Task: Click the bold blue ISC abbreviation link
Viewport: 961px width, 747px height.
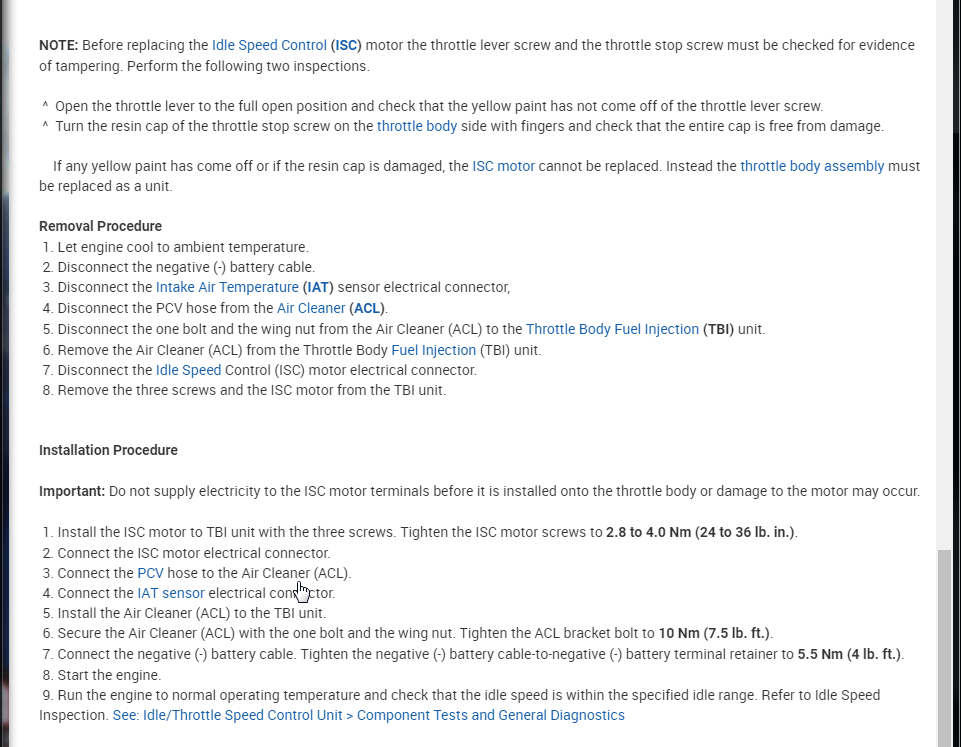Action: coord(346,45)
